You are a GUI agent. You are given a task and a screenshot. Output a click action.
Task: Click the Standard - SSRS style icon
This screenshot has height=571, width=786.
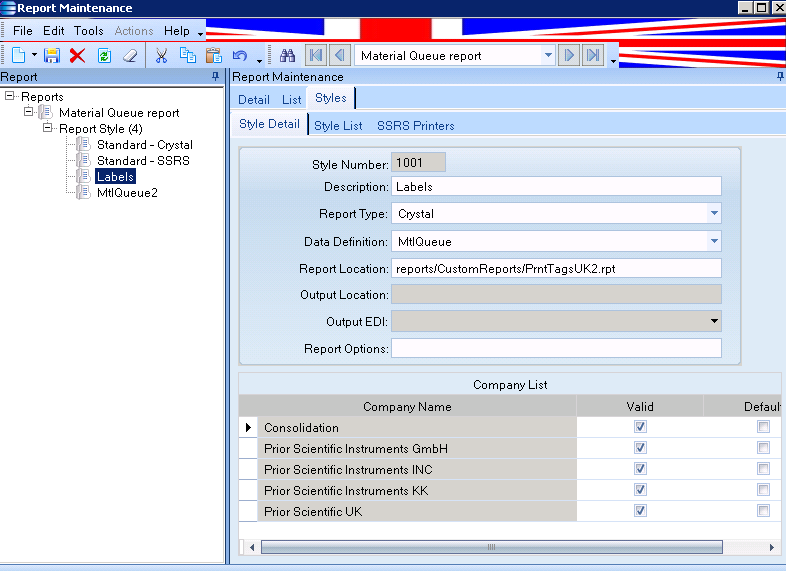click(x=83, y=160)
